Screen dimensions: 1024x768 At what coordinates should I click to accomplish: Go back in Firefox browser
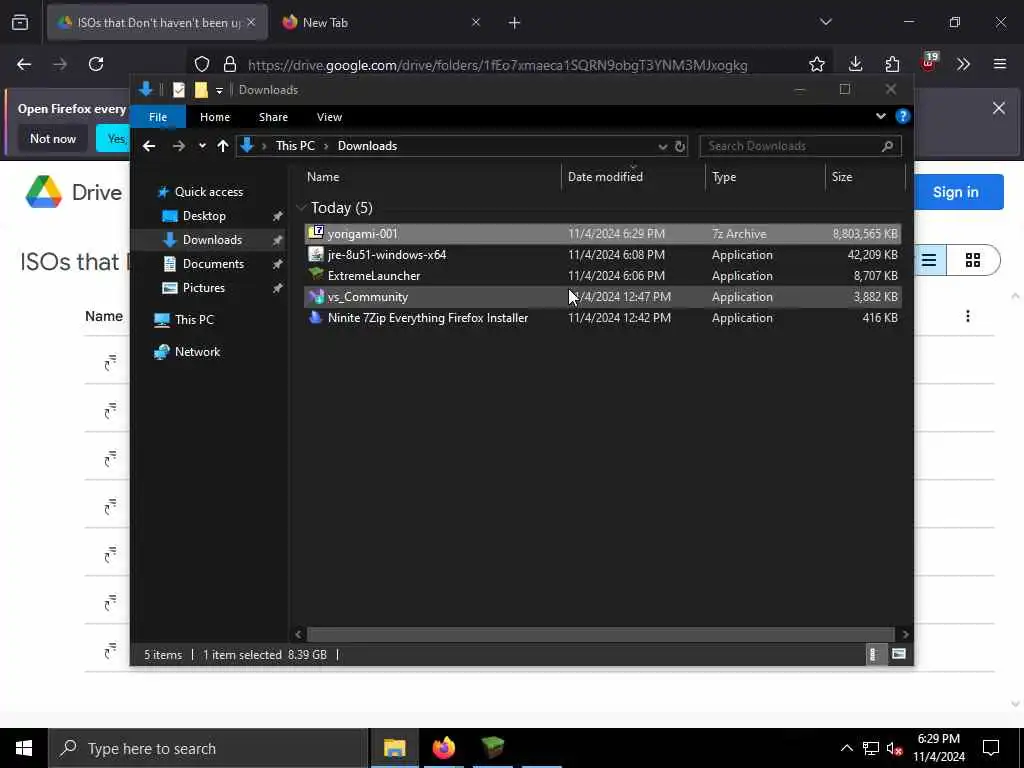click(24, 64)
